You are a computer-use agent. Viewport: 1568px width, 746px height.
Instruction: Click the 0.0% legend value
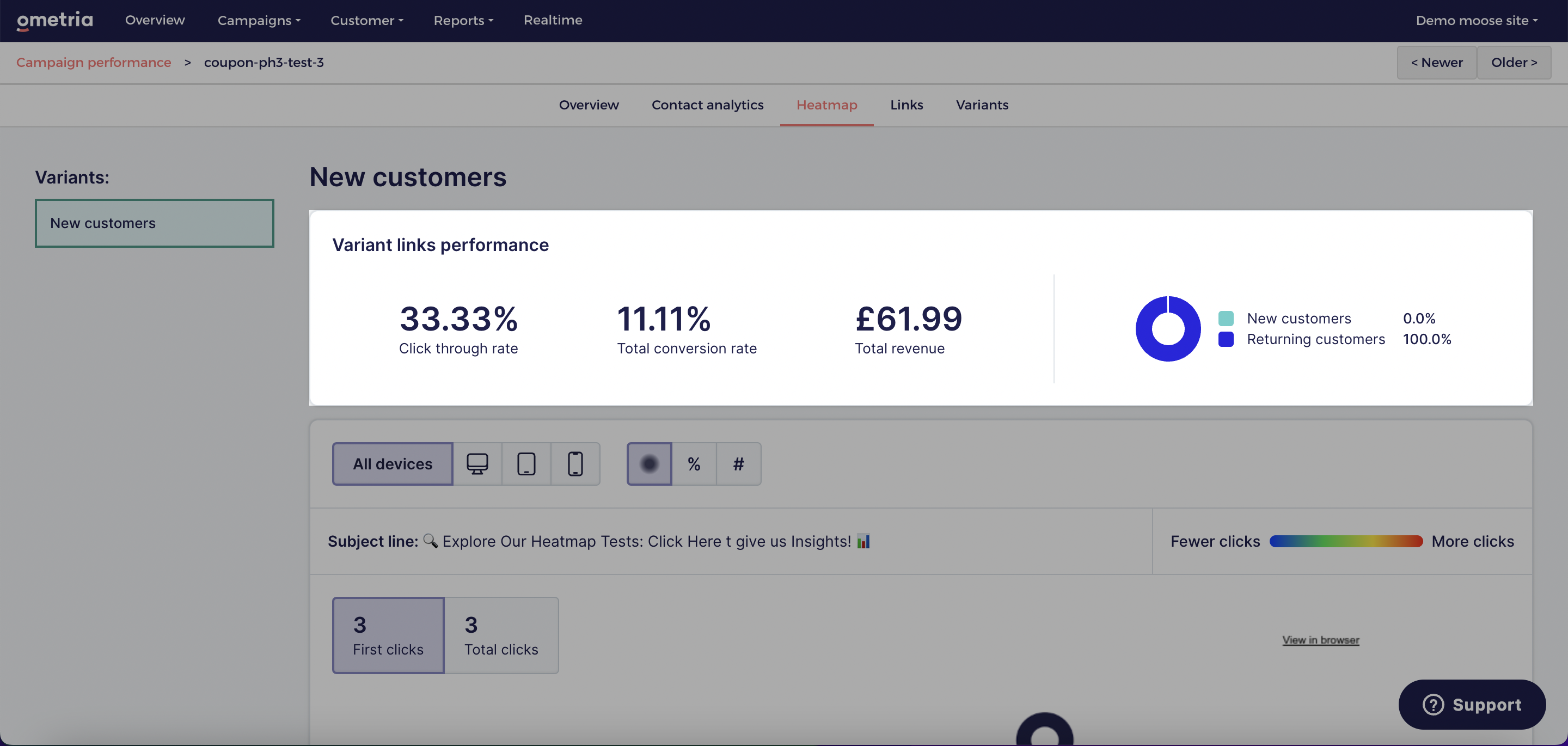(1419, 318)
